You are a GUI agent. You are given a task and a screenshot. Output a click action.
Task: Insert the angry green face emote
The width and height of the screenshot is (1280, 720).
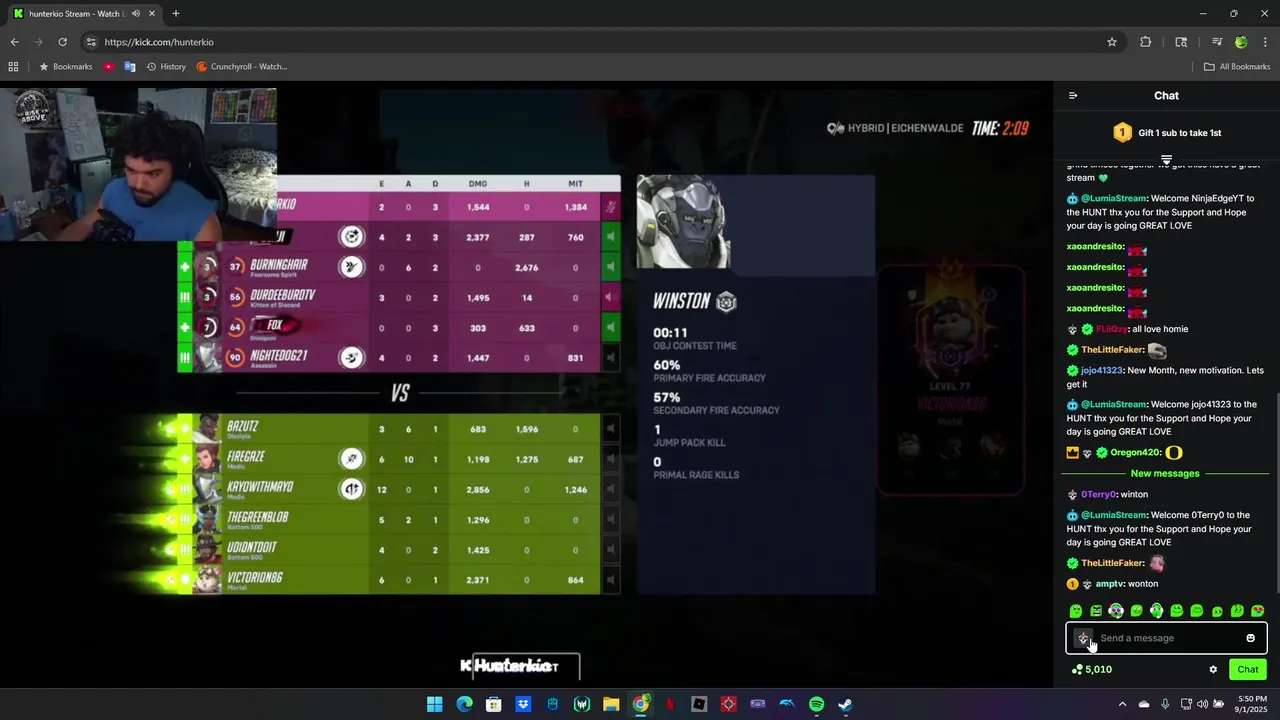[x=1096, y=611]
